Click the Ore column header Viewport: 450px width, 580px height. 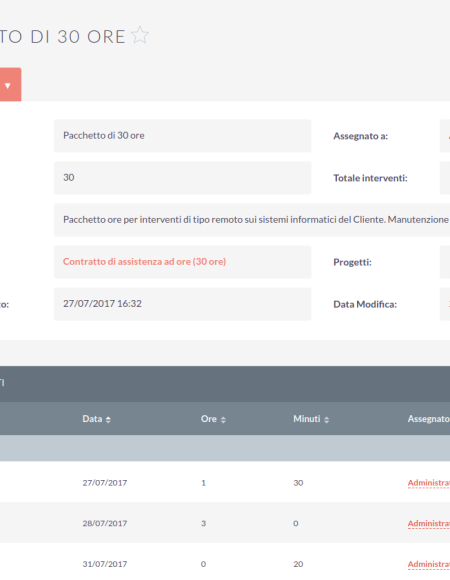coord(209,419)
